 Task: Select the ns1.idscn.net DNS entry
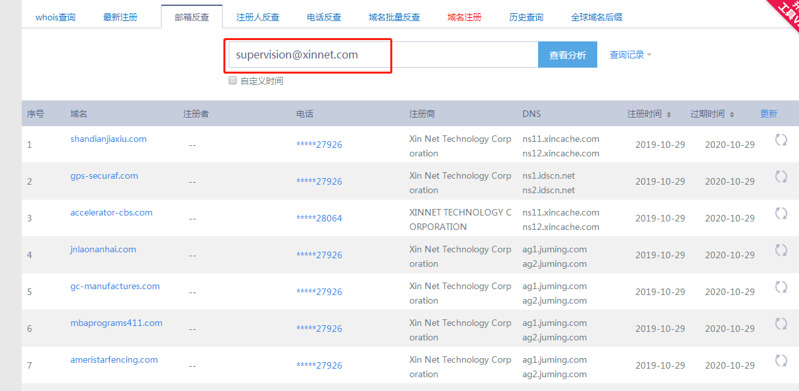click(548, 176)
